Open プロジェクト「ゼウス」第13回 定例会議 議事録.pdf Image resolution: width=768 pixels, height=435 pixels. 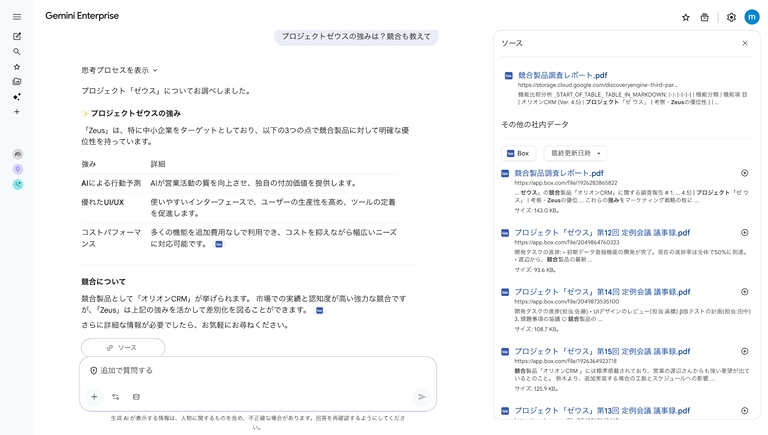coord(602,411)
